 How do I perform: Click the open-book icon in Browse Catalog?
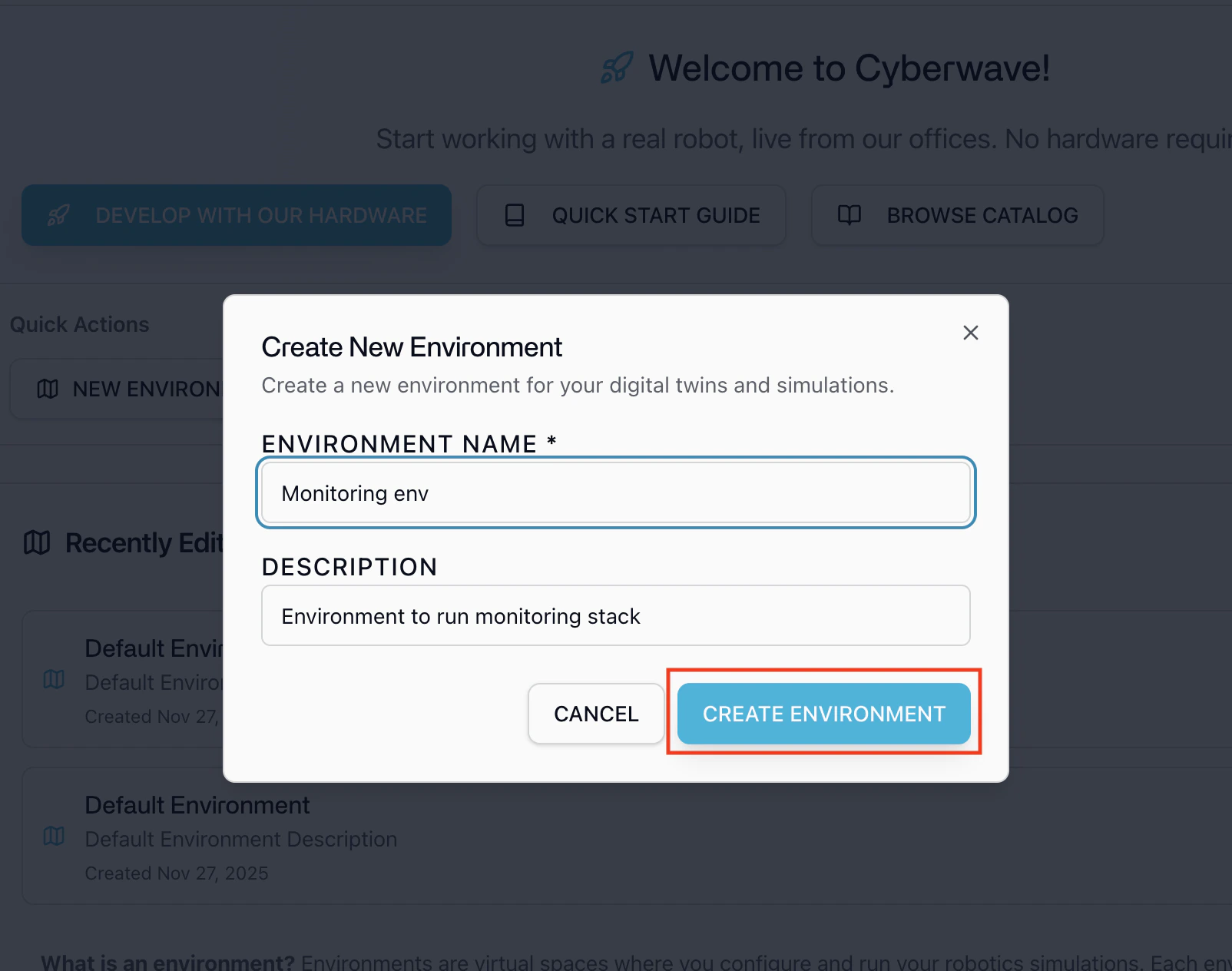849,215
